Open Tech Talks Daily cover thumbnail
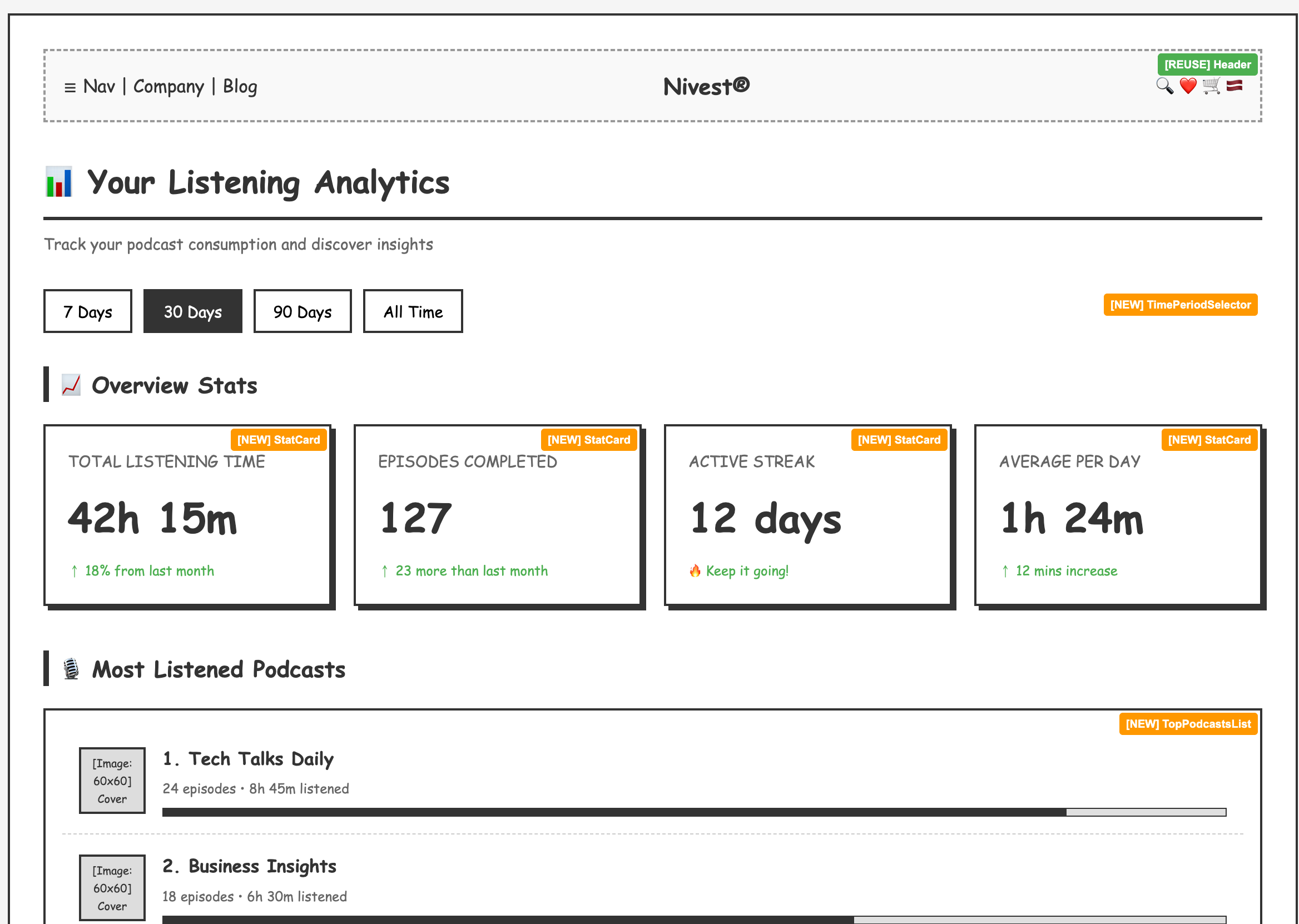1299x924 pixels. coord(112,780)
